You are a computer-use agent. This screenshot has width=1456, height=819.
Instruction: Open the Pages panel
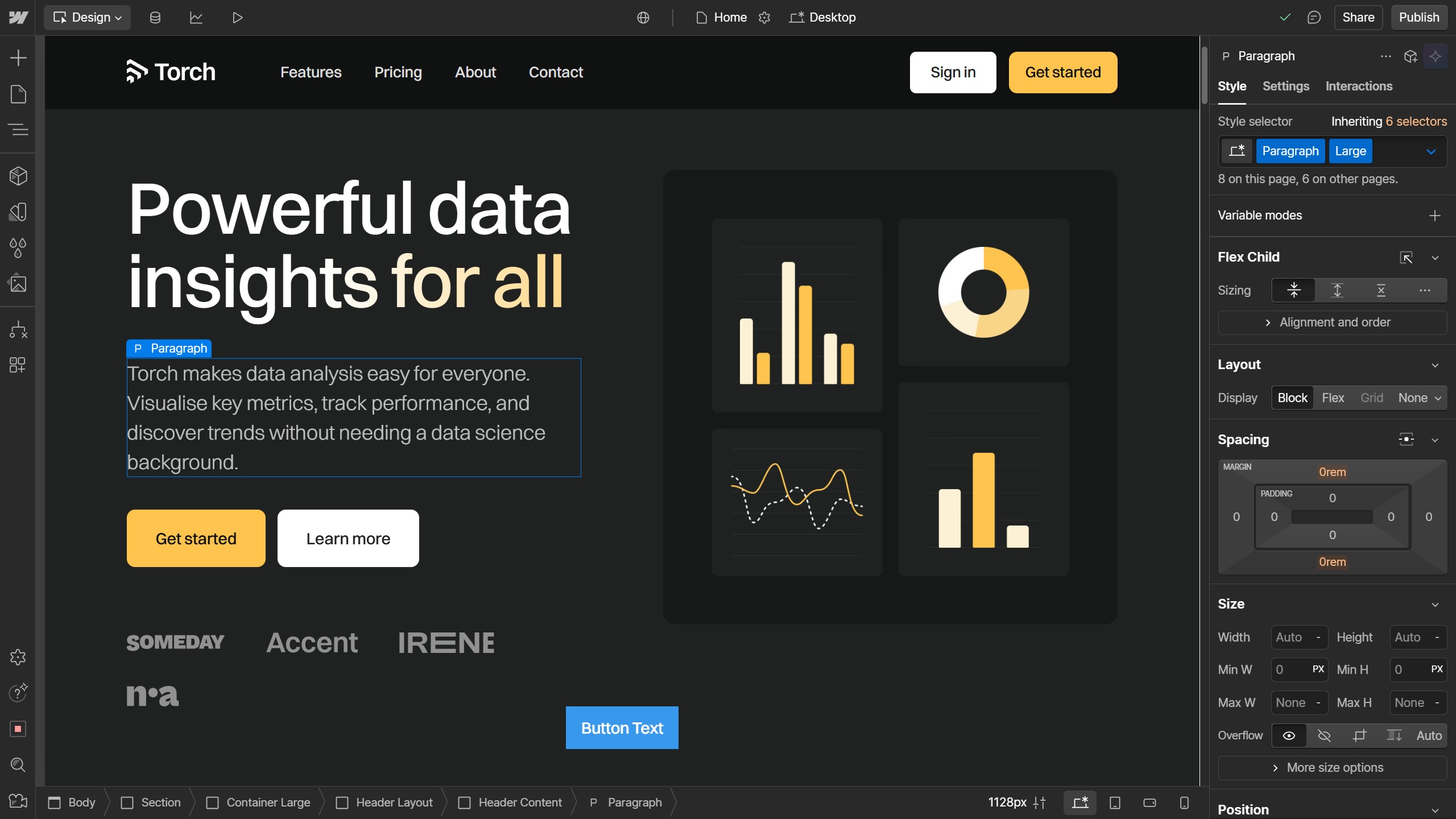click(18, 94)
